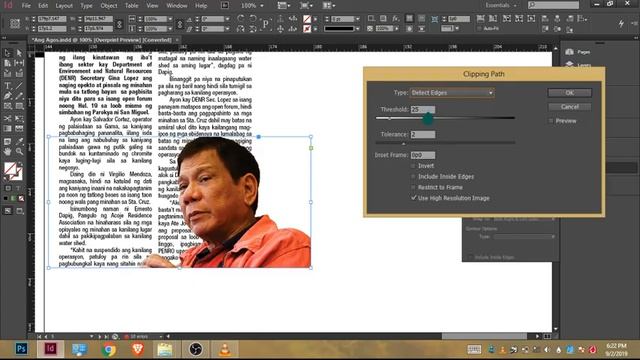Enable Restrict to Frame checkbox
The height and width of the screenshot is (360, 640).
pyautogui.click(x=413, y=187)
